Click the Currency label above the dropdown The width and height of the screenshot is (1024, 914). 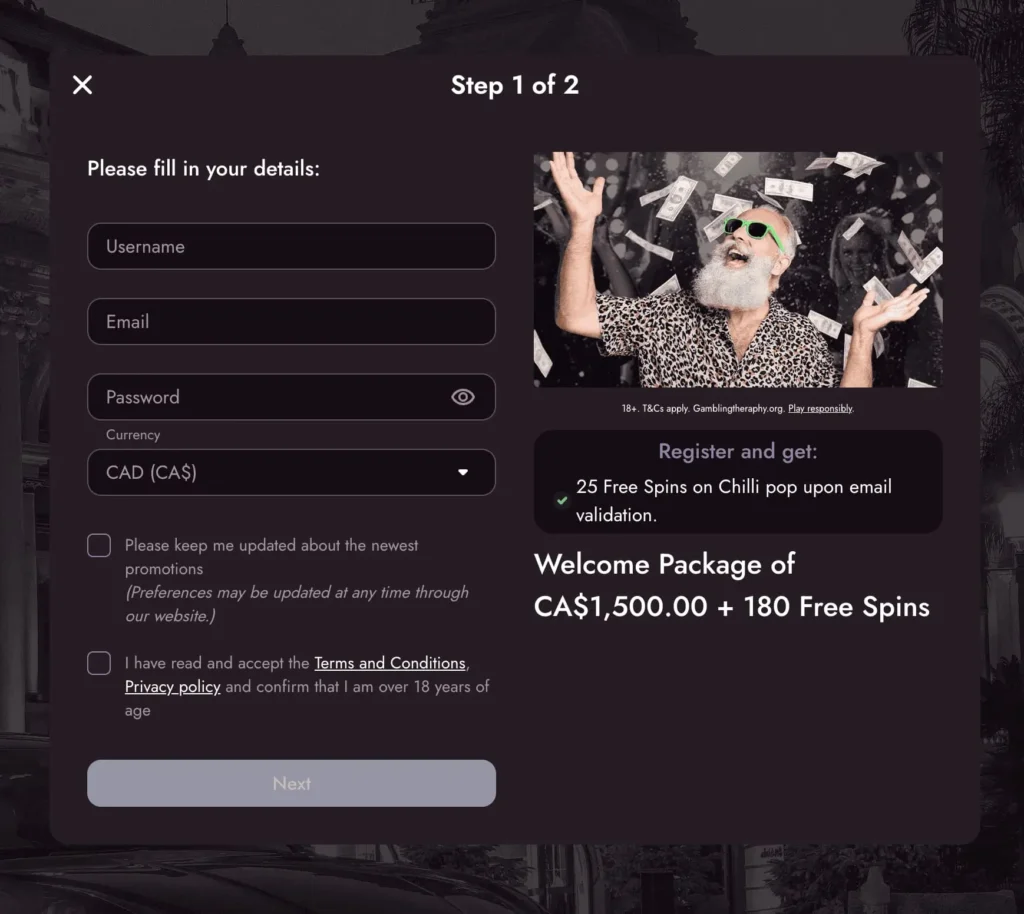[133, 435]
